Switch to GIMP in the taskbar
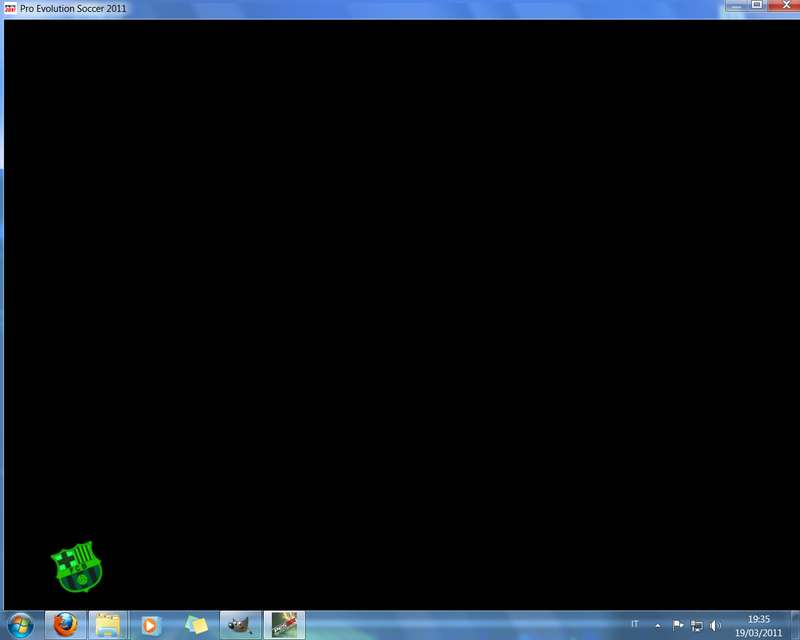Screen dimensions: 800x640 (x=239, y=625)
